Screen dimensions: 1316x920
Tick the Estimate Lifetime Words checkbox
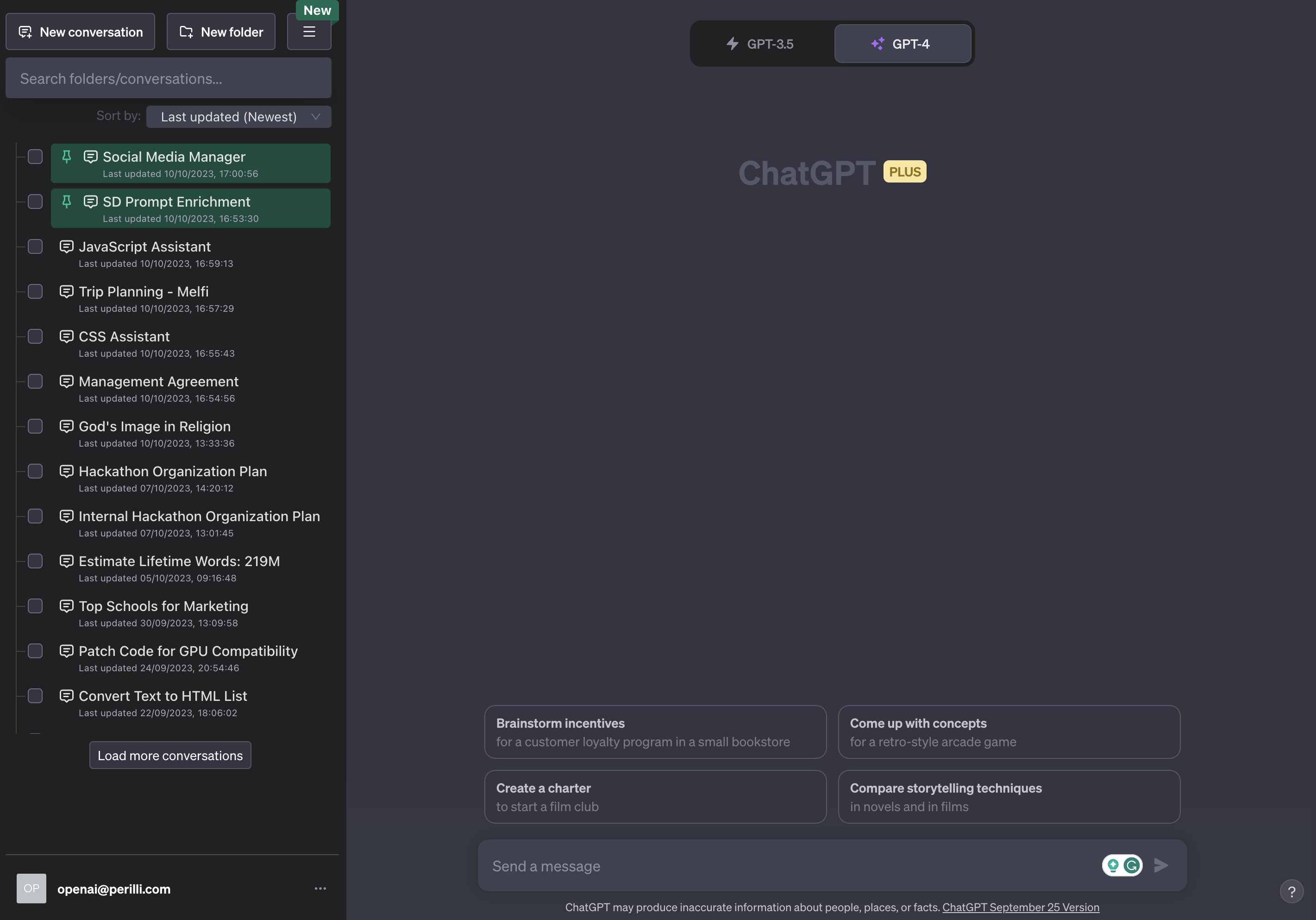tap(36, 561)
